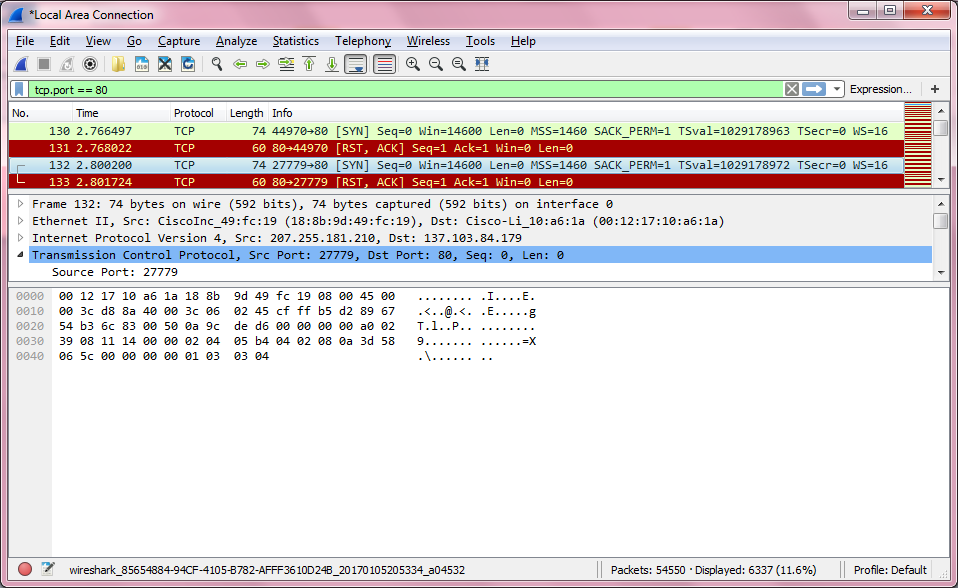The height and width of the screenshot is (588, 958).
Task: Stop the running capture
Action: (x=44, y=64)
